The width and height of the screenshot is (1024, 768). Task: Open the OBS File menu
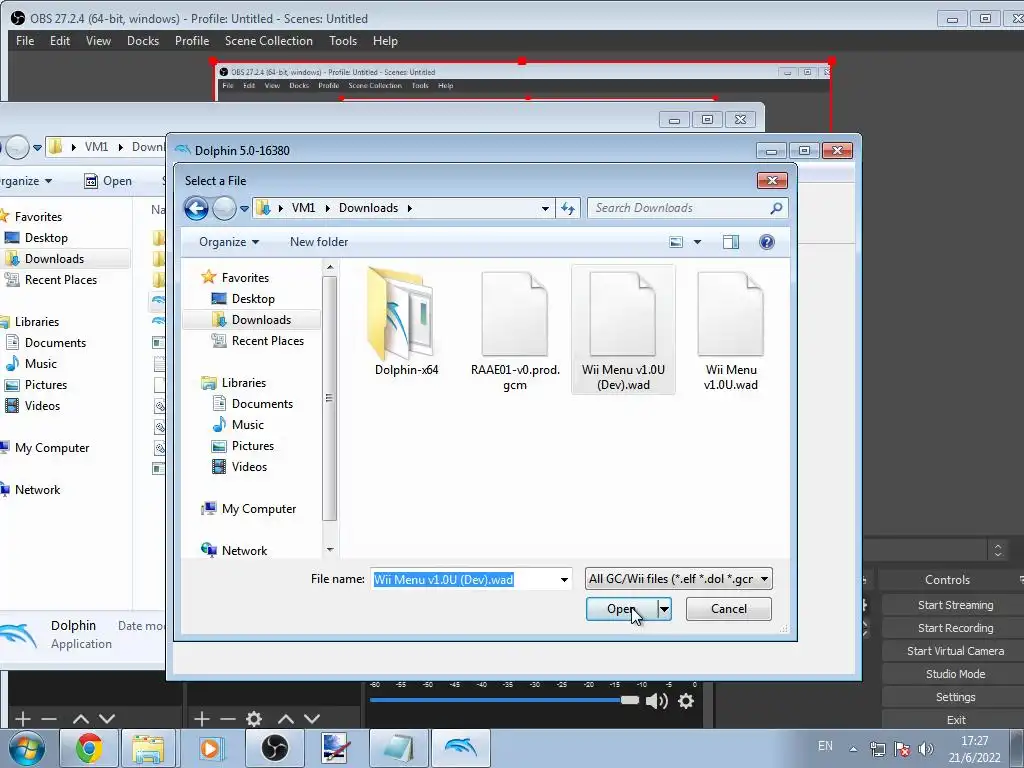pyautogui.click(x=25, y=40)
